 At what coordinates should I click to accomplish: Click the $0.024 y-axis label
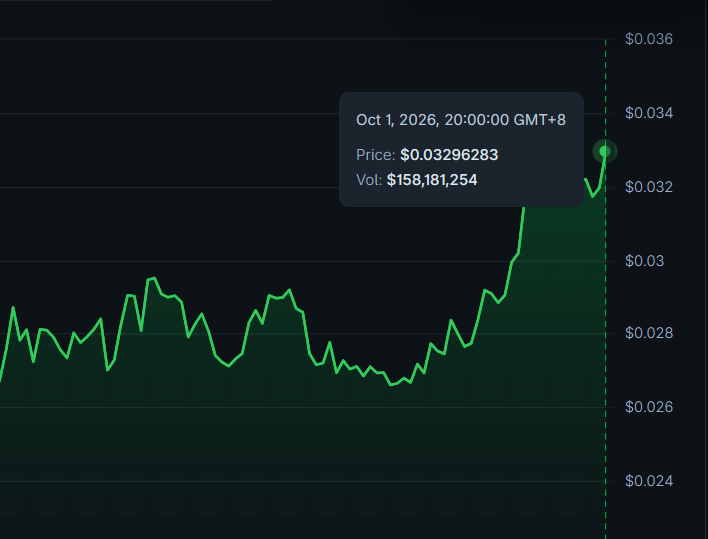pos(649,481)
